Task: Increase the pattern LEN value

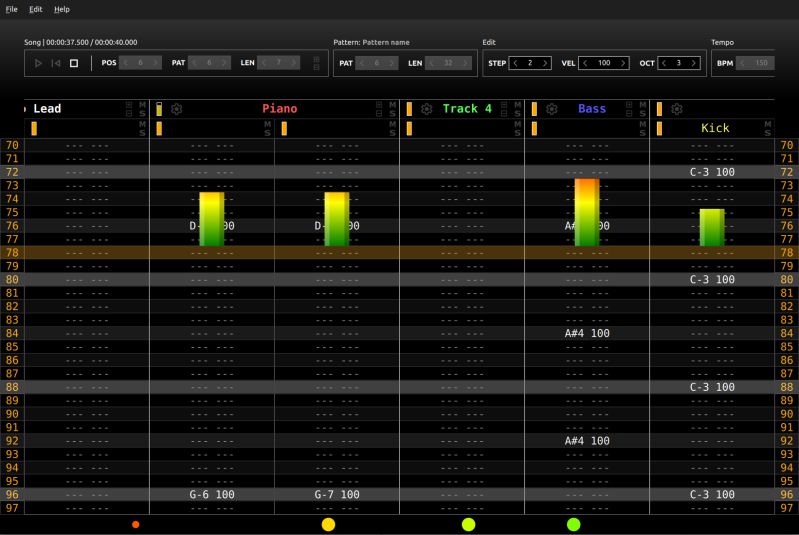Action: [x=465, y=63]
